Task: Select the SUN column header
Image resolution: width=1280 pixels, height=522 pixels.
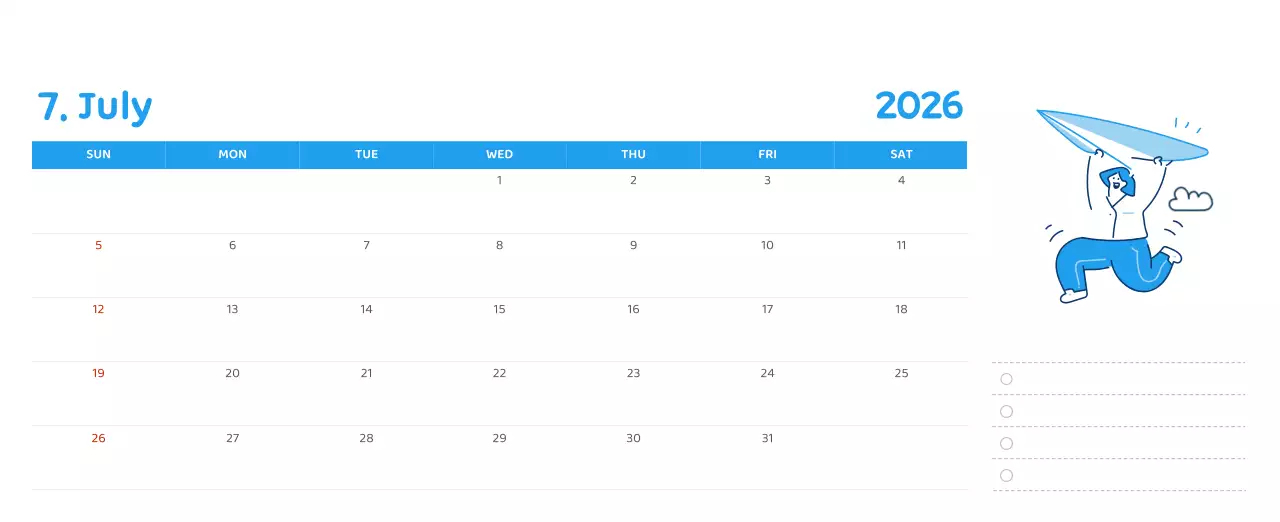Action: (x=98, y=154)
